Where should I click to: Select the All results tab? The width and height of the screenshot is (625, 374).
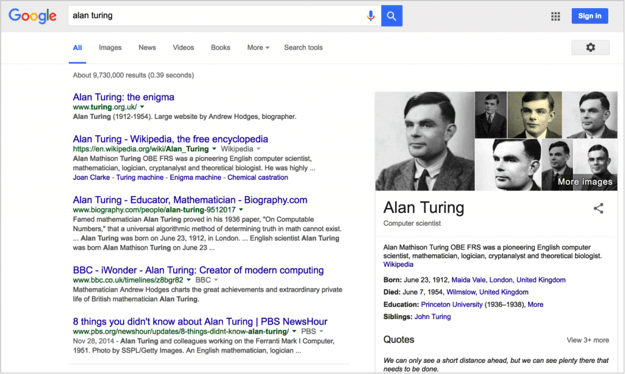point(77,47)
